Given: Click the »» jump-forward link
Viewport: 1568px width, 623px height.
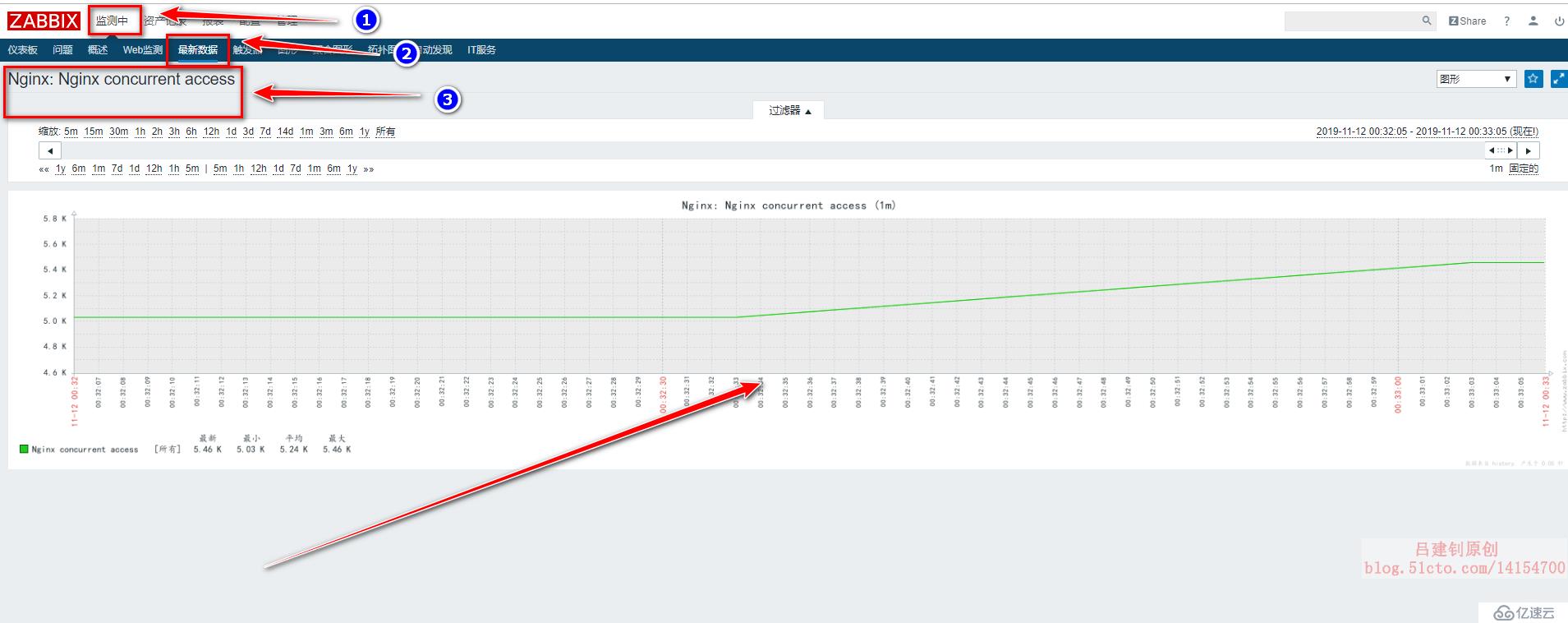Looking at the screenshot, I should pyautogui.click(x=369, y=169).
